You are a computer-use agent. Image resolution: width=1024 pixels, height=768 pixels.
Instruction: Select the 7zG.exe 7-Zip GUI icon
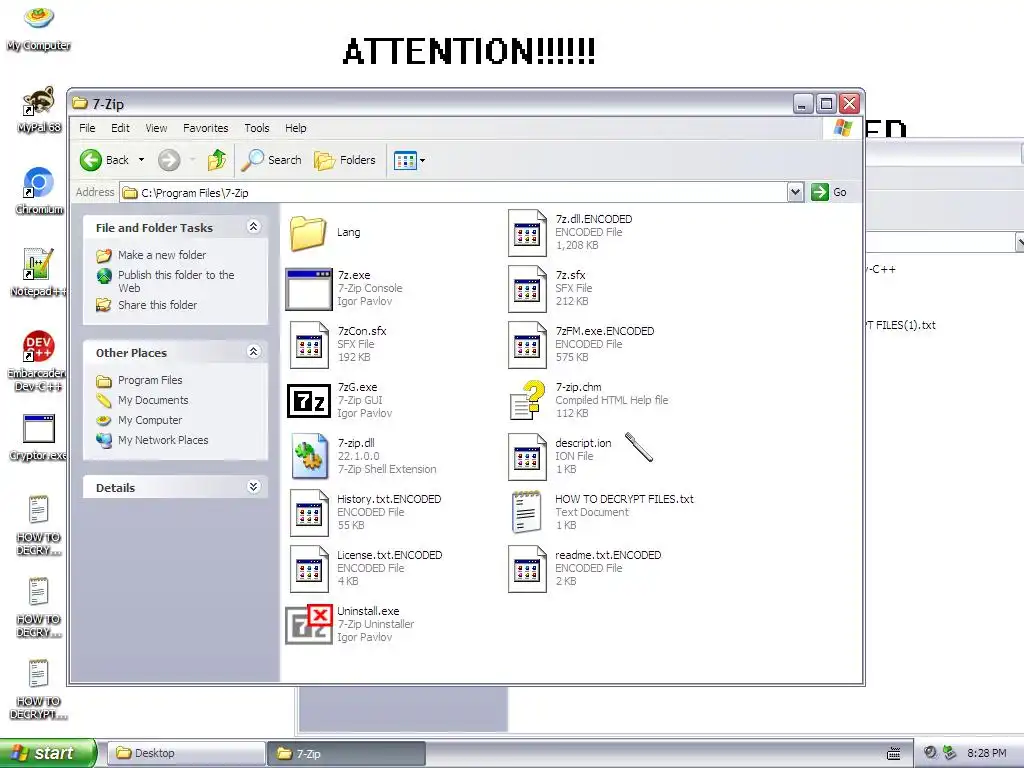pos(308,400)
